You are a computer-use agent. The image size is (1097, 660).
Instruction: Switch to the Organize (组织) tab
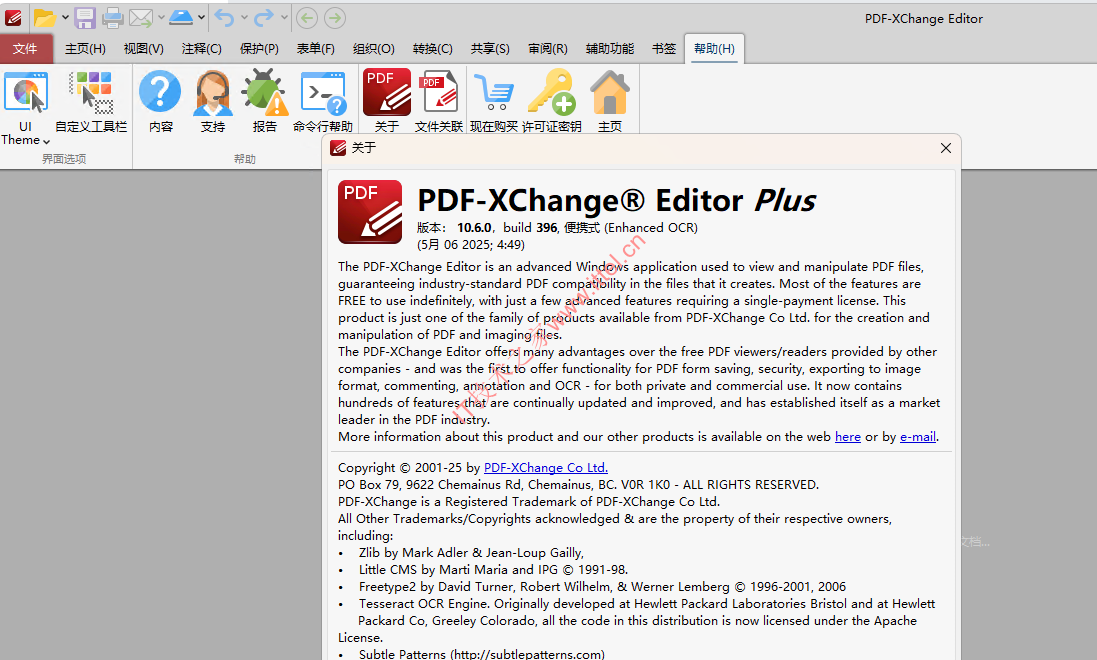tap(374, 49)
